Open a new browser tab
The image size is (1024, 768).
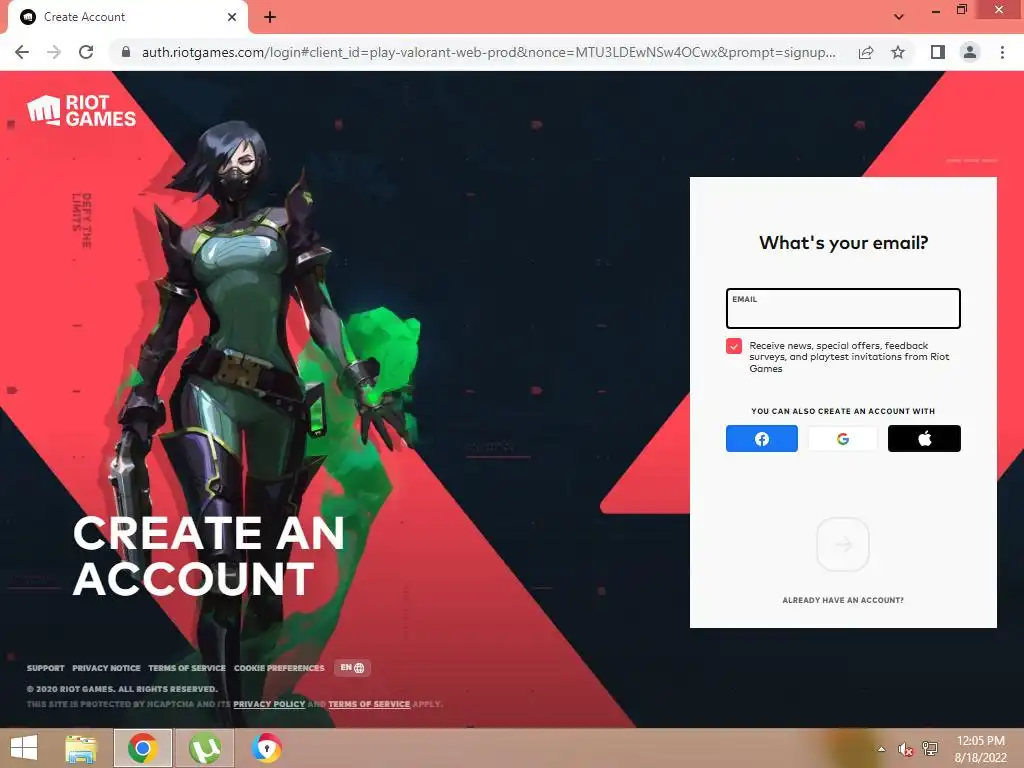[x=270, y=17]
